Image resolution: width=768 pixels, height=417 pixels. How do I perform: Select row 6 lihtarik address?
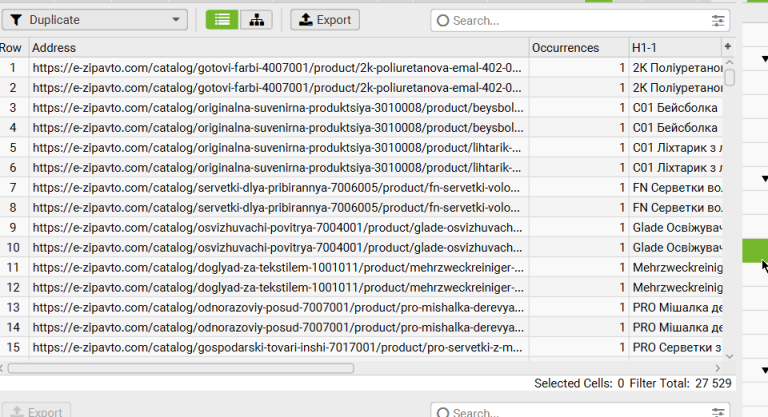click(x=277, y=168)
